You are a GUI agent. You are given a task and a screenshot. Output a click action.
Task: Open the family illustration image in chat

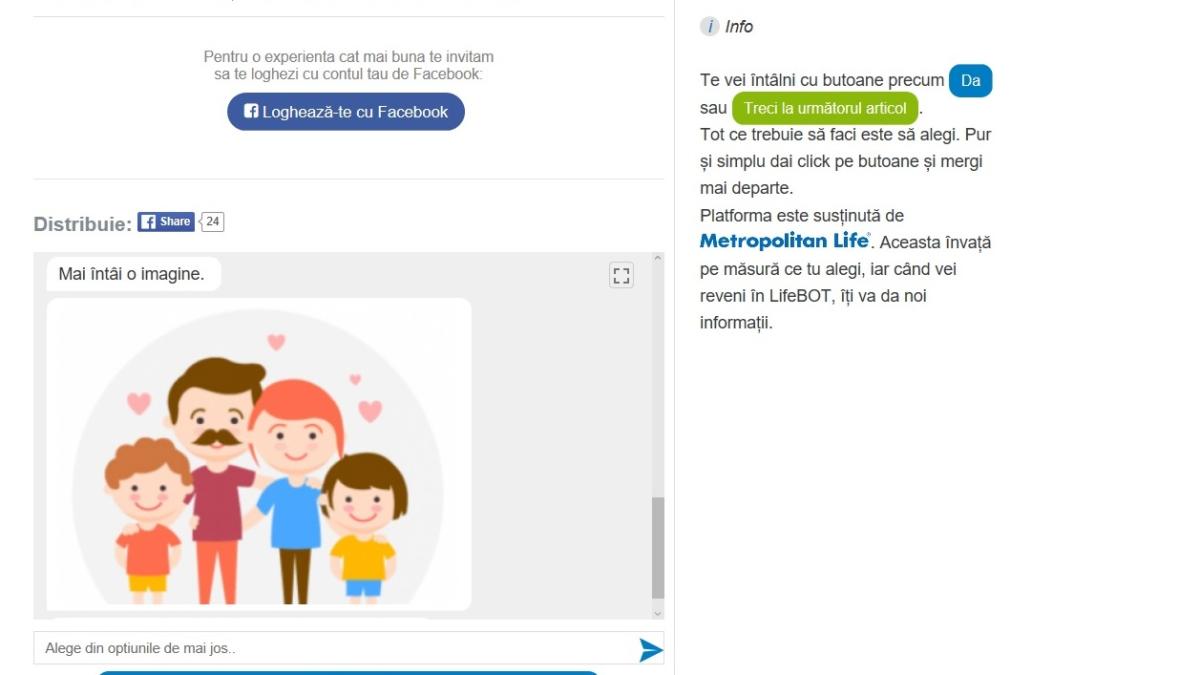pos(259,454)
